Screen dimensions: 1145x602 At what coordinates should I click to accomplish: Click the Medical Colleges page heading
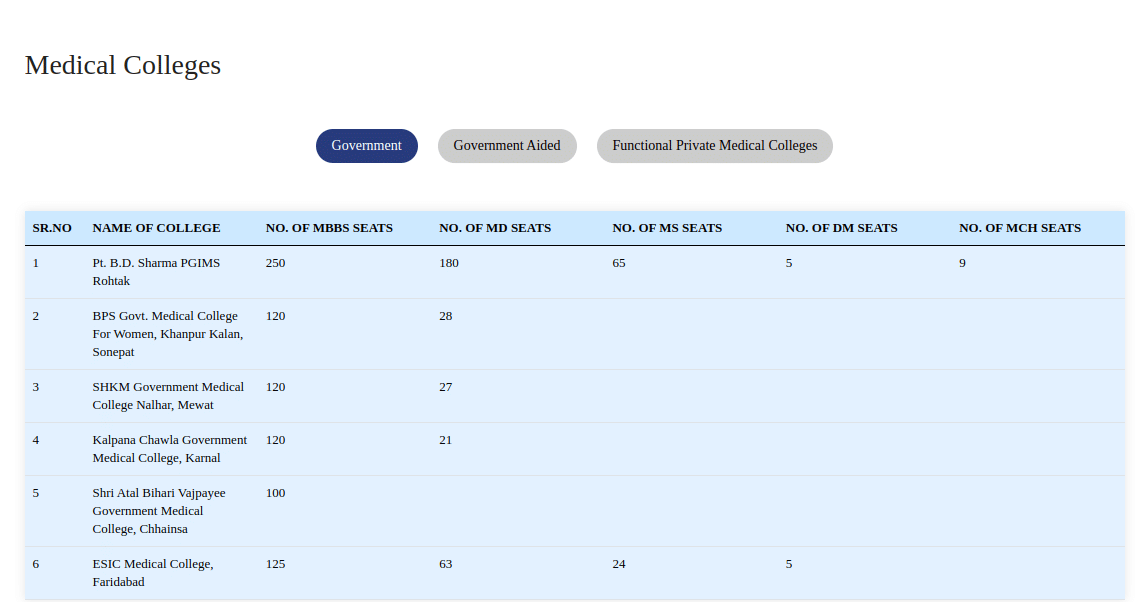[x=123, y=65]
